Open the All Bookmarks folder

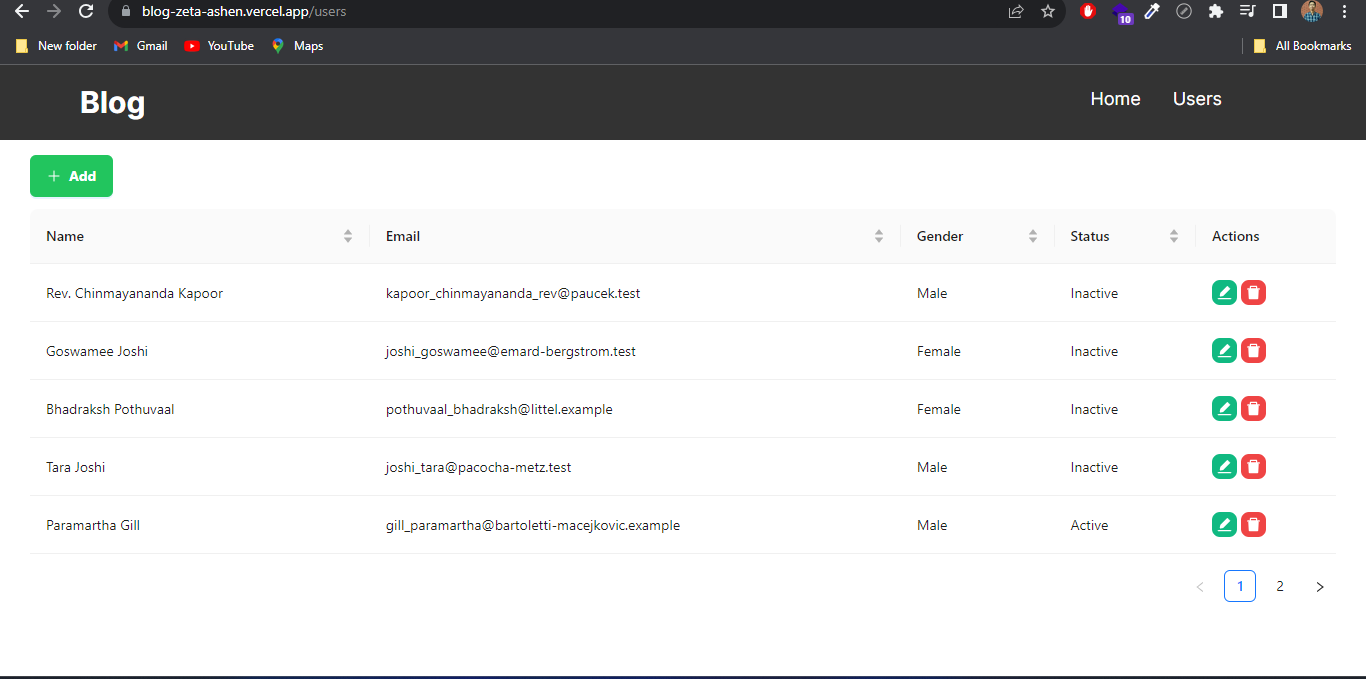tap(1302, 46)
